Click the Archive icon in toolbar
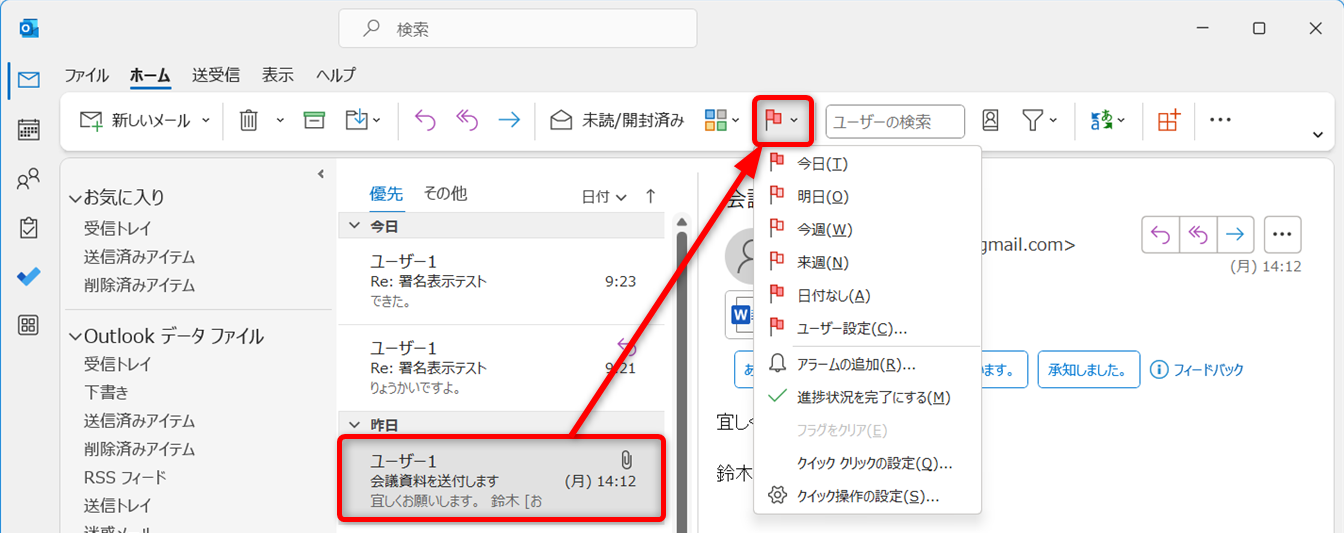The width and height of the screenshot is (1344, 533). click(x=314, y=121)
